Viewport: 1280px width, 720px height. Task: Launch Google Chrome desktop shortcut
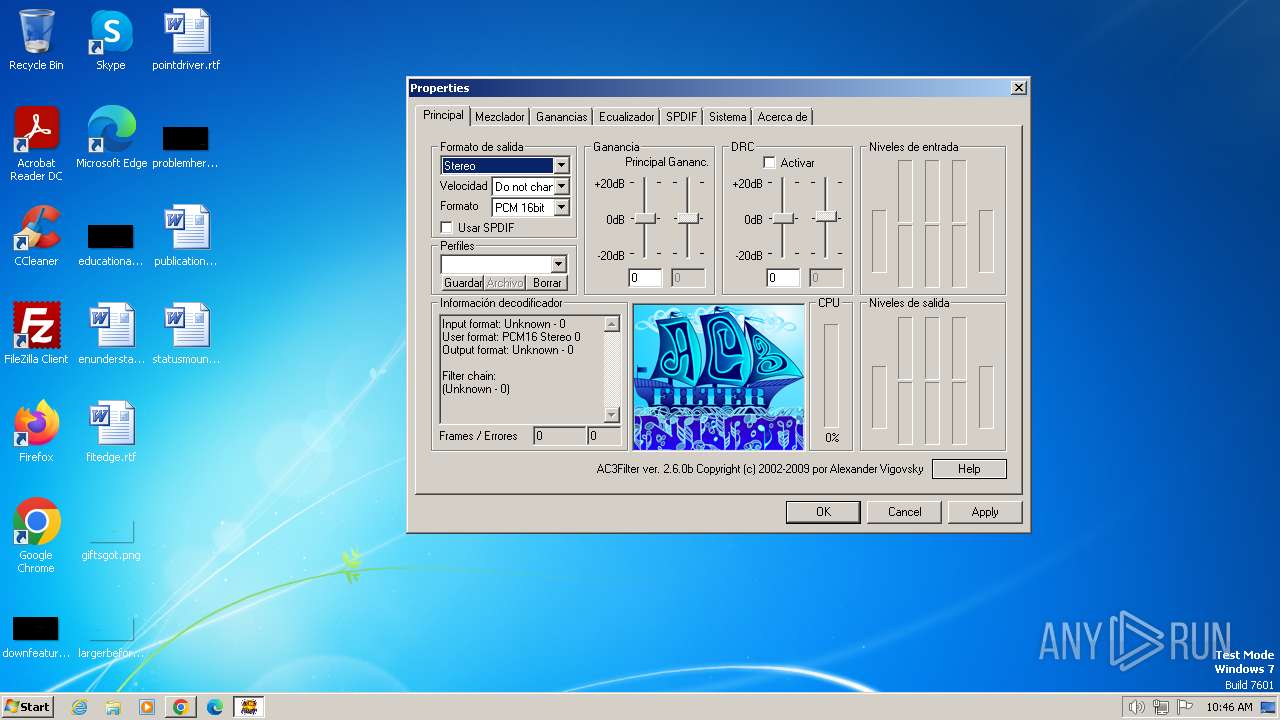[36, 536]
